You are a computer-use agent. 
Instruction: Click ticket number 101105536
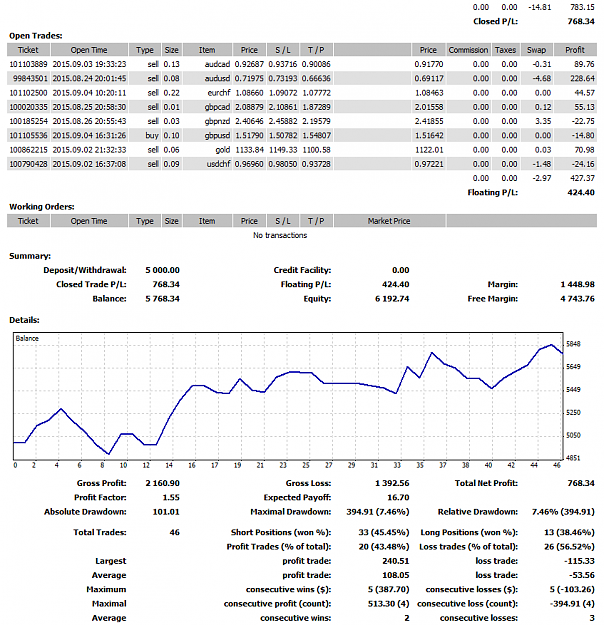point(28,136)
